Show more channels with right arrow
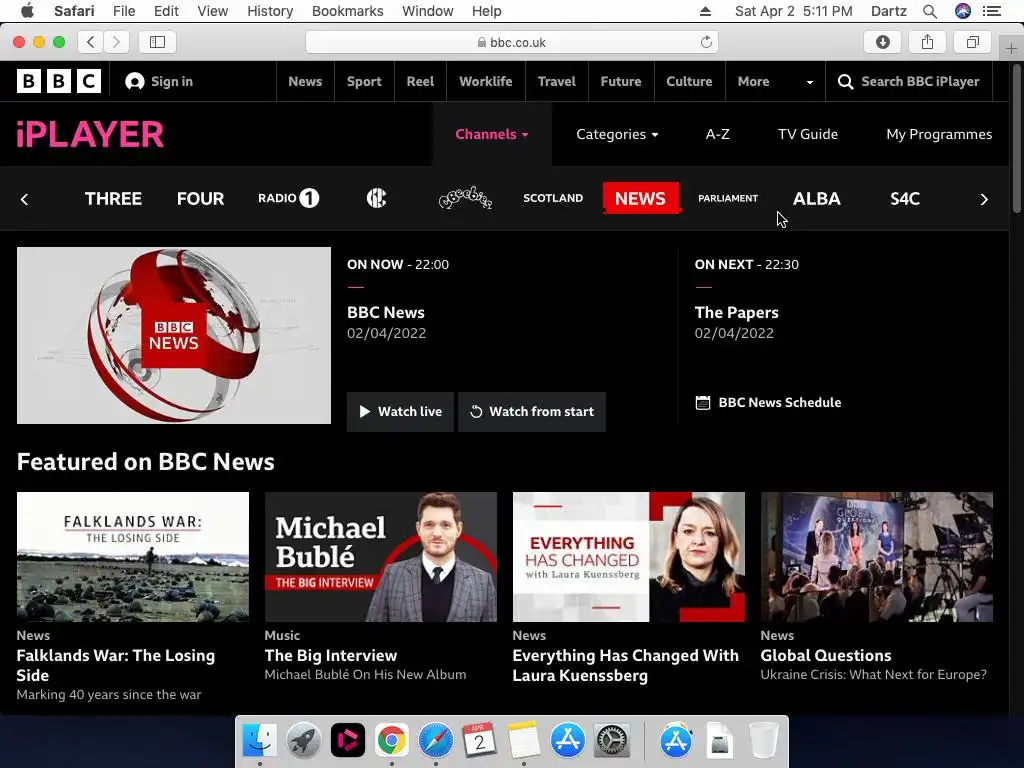The width and height of the screenshot is (1024, 768). click(x=984, y=199)
